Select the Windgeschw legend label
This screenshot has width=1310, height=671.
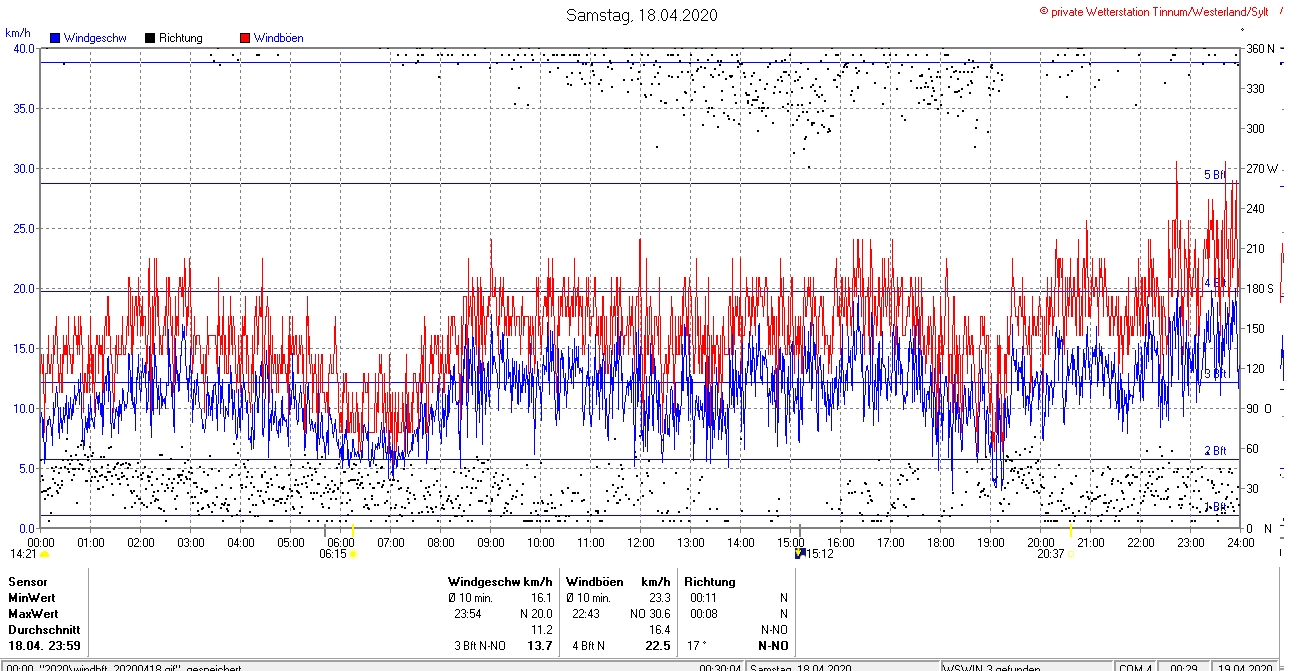tap(95, 38)
